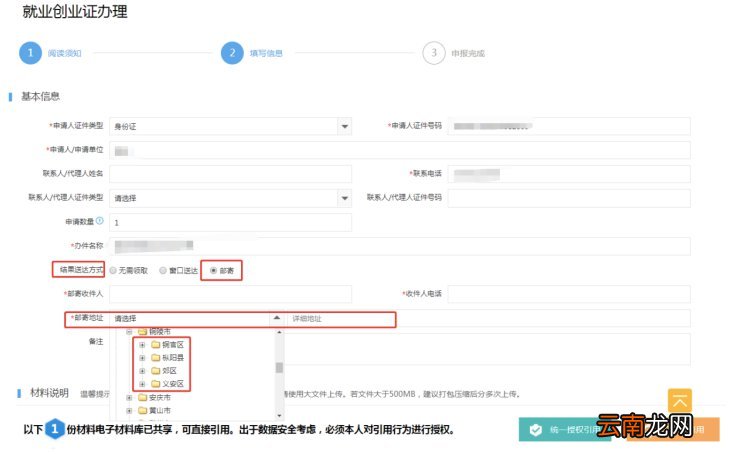Expand the 枞阳县 tree node
730x454 pixels.
pos(142,358)
